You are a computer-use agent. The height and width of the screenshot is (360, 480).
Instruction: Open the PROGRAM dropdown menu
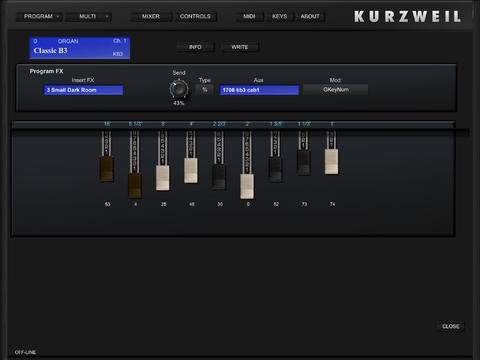(x=39, y=16)
